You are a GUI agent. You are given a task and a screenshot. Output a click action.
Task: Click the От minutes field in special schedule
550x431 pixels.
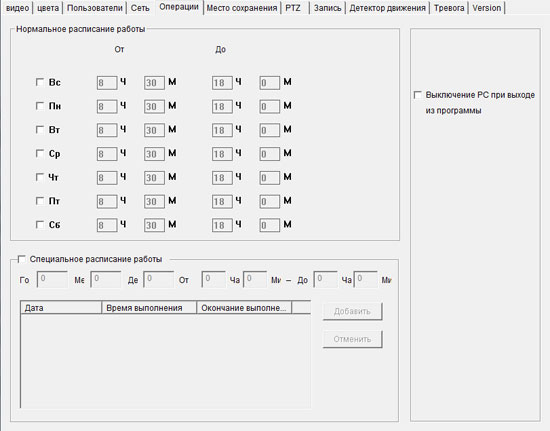[x=255, y=280]
